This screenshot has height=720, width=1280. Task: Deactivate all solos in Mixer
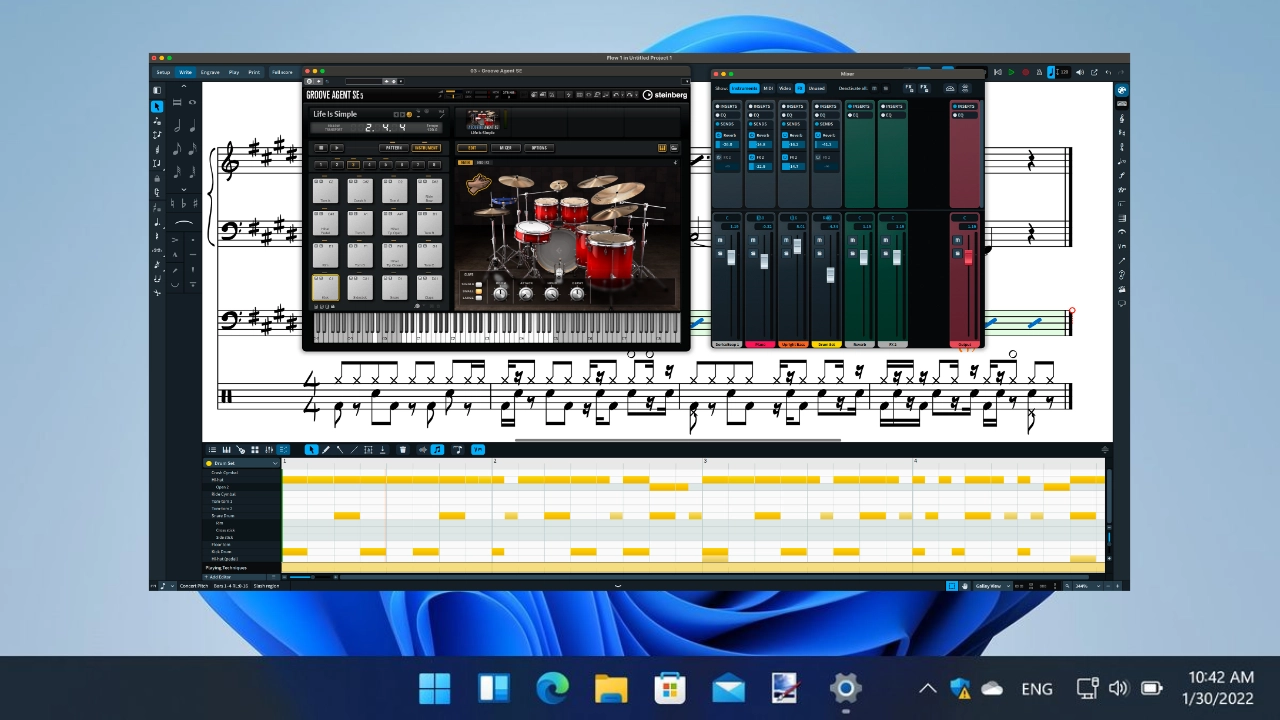[886, 88]
